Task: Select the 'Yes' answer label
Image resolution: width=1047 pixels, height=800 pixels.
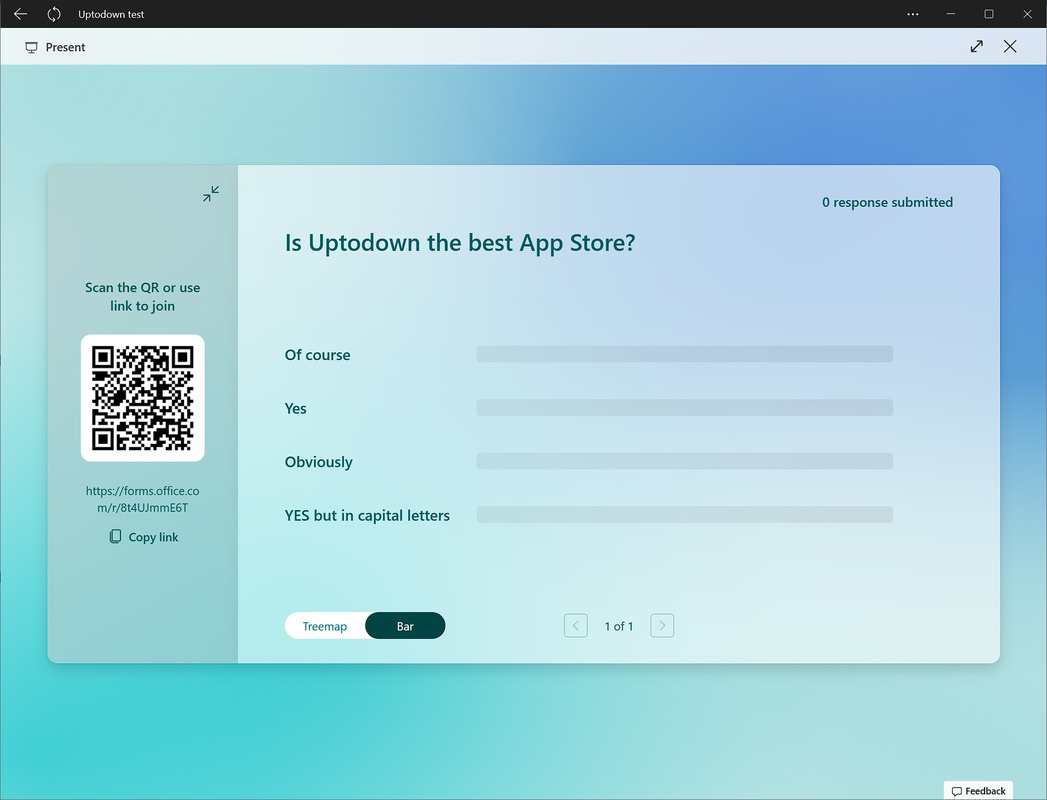Action: [295, 408]
